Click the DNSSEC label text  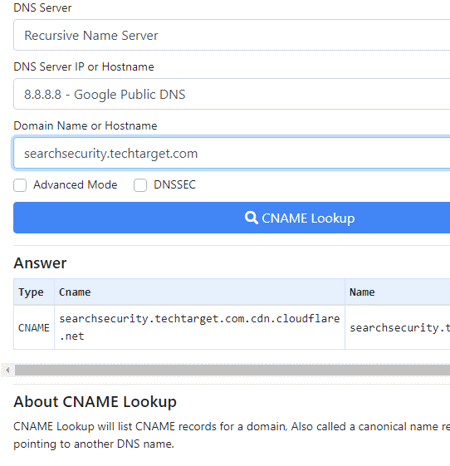point(175,185)
